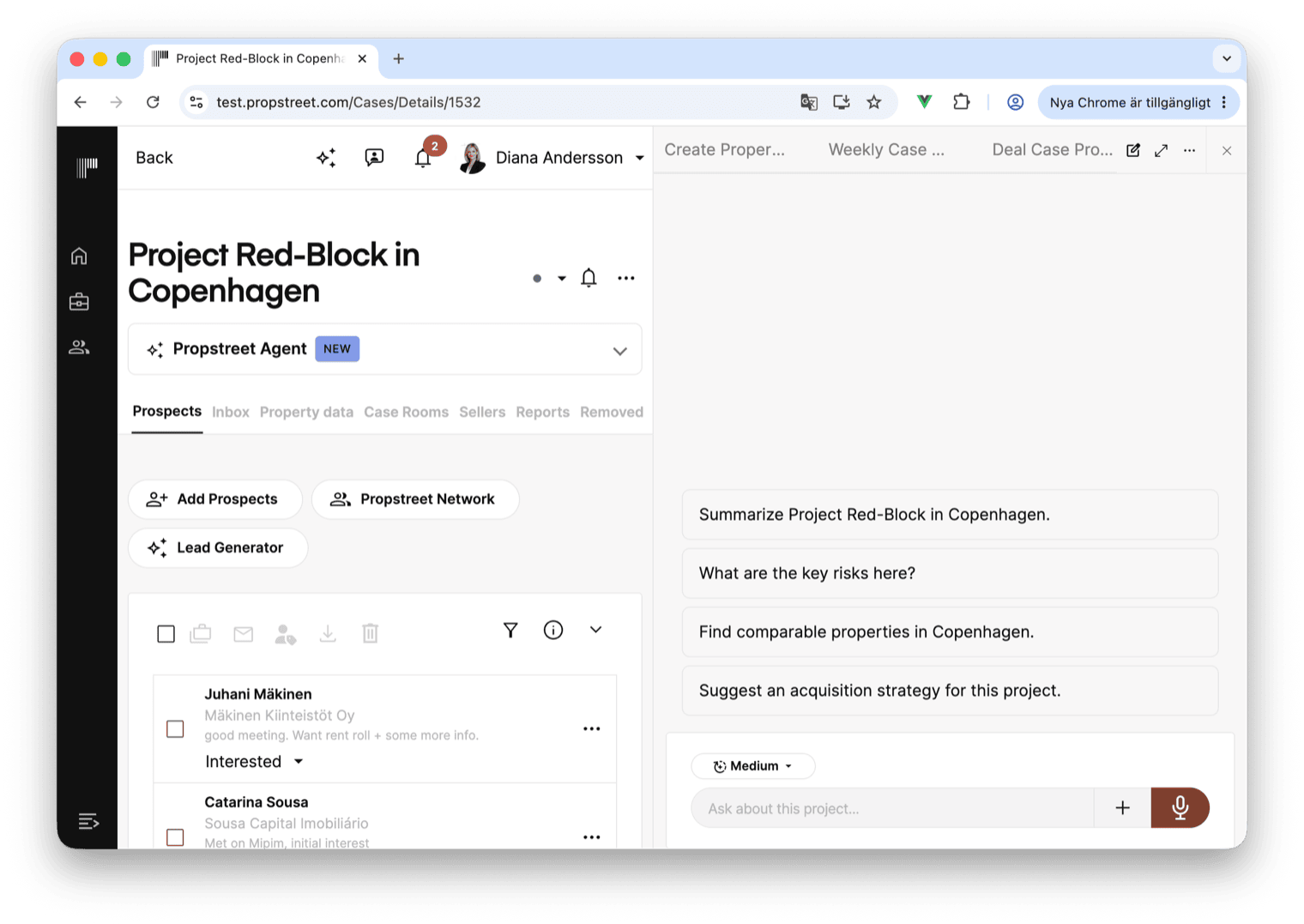Click the info circle icon
Screen dimensions: 1304x924
[553, 631]
